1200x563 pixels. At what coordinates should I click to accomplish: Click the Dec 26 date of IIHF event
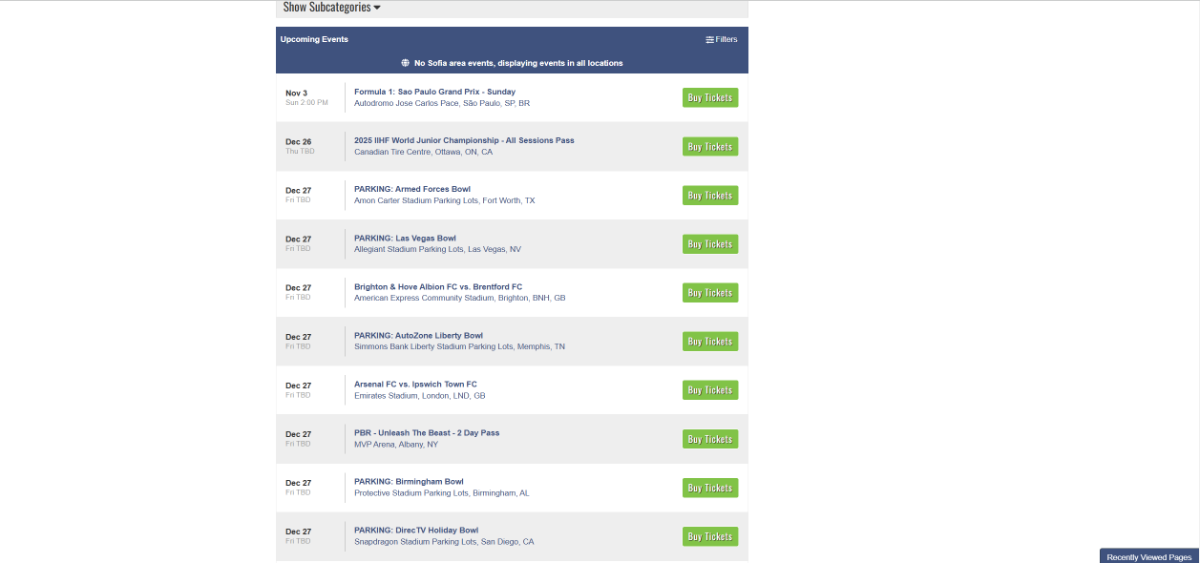click(x=298, y=142)
